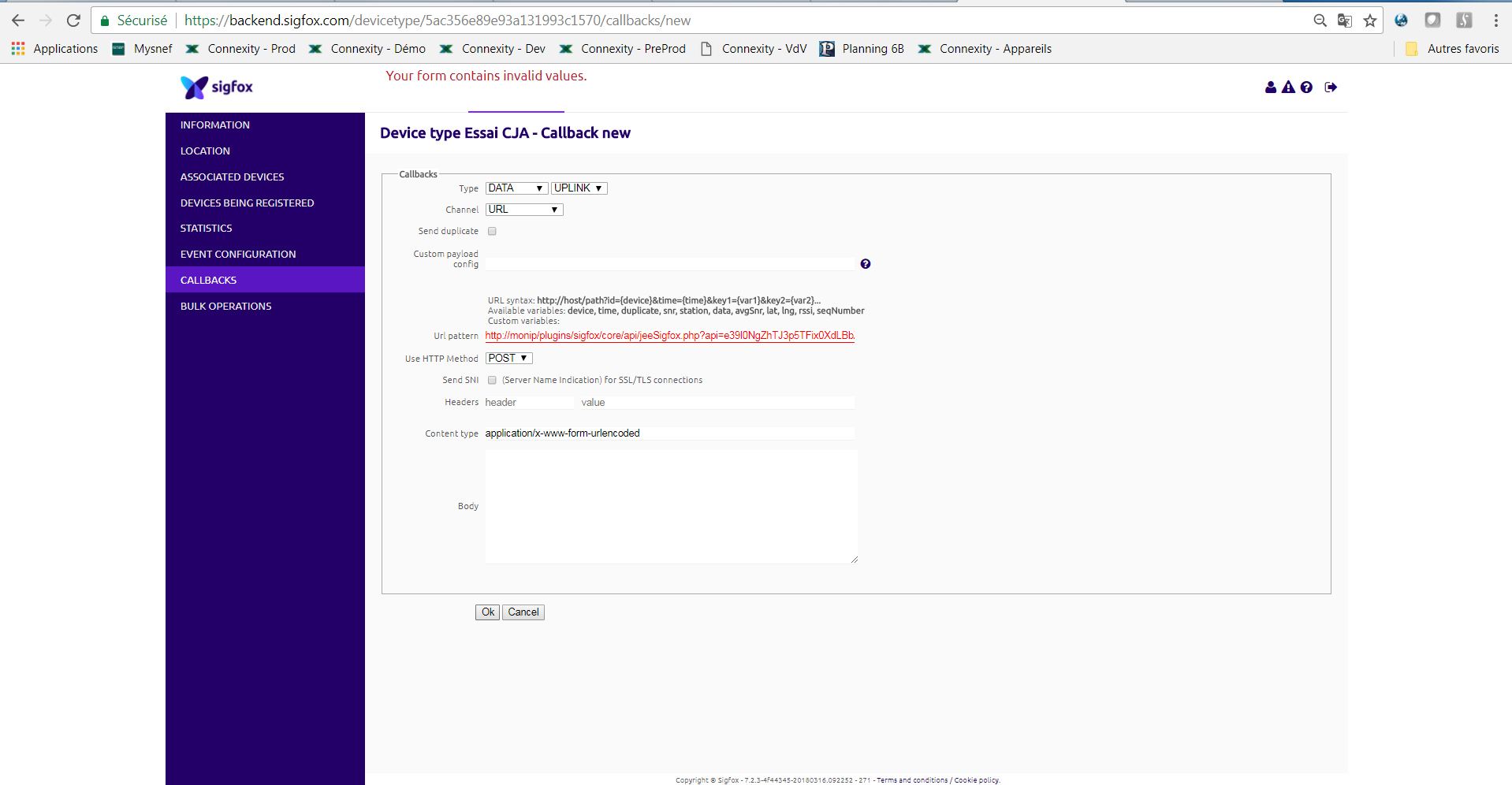Reload the page with the refresh icon
This screenshot has width=1512, height=785.
[73, 20]
